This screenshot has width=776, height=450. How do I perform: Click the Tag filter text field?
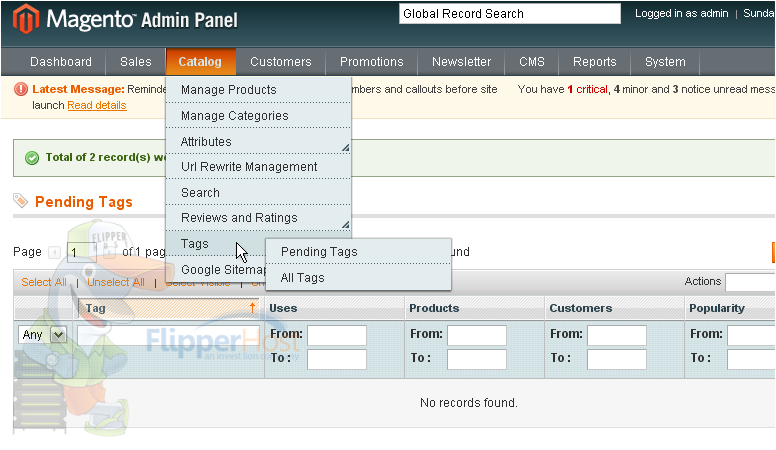[x=168, y=335]
